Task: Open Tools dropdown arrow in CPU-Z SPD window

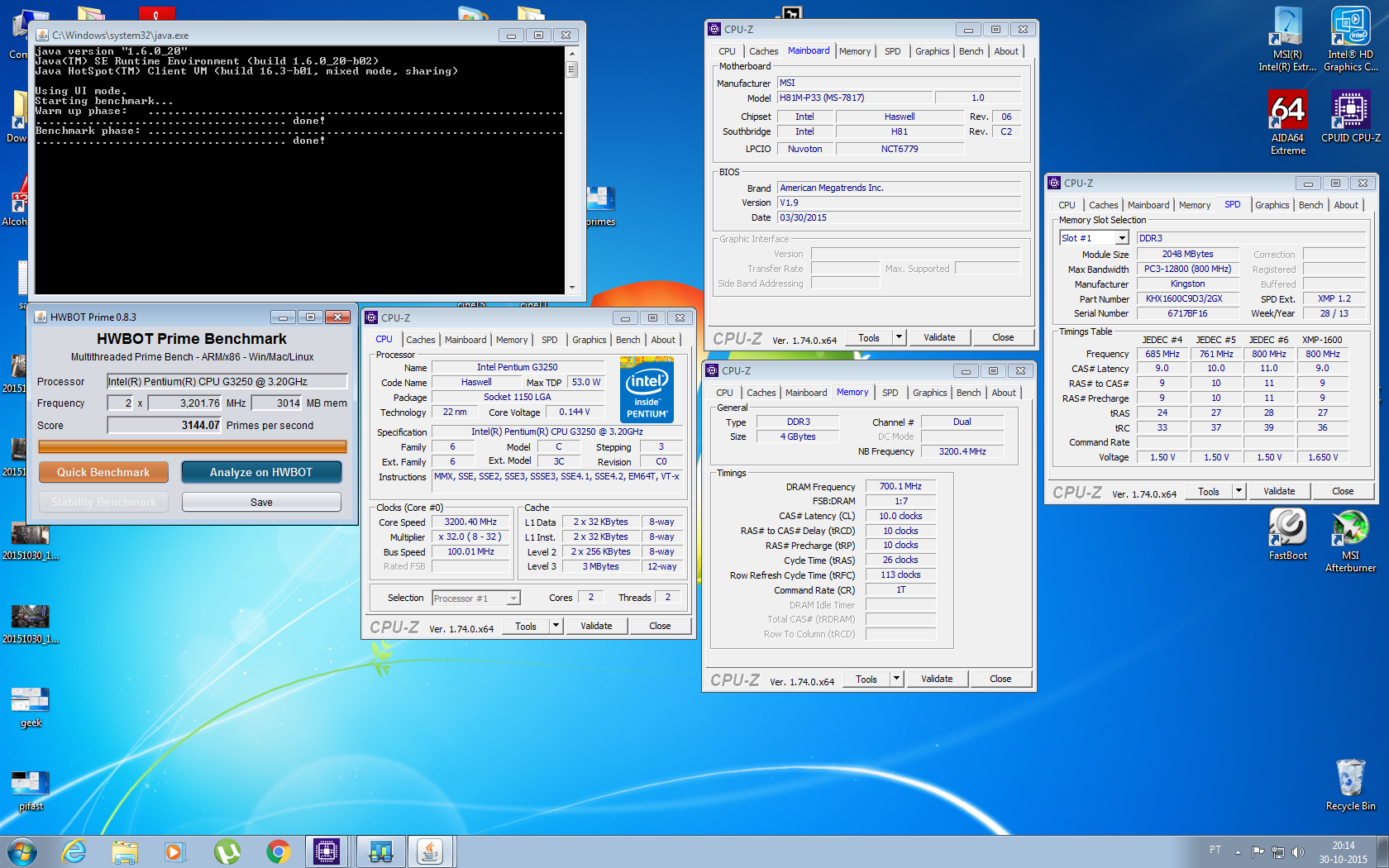Action: click(x=1239, y=491)
